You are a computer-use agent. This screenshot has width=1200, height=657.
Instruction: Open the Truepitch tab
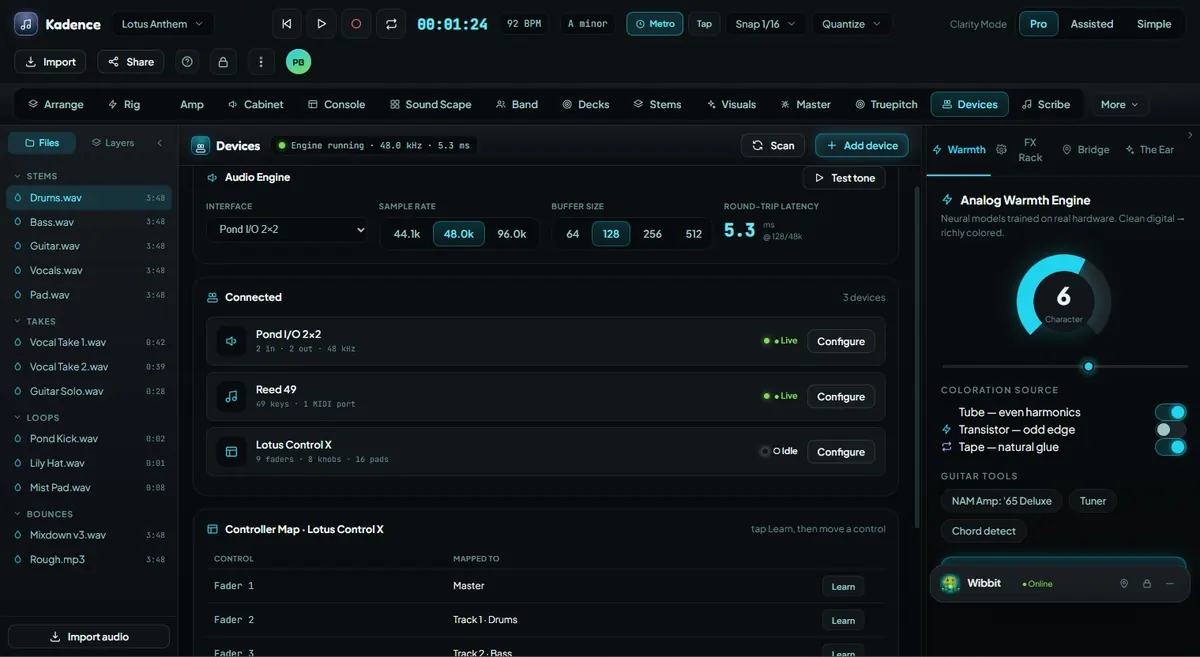point(886,104)
